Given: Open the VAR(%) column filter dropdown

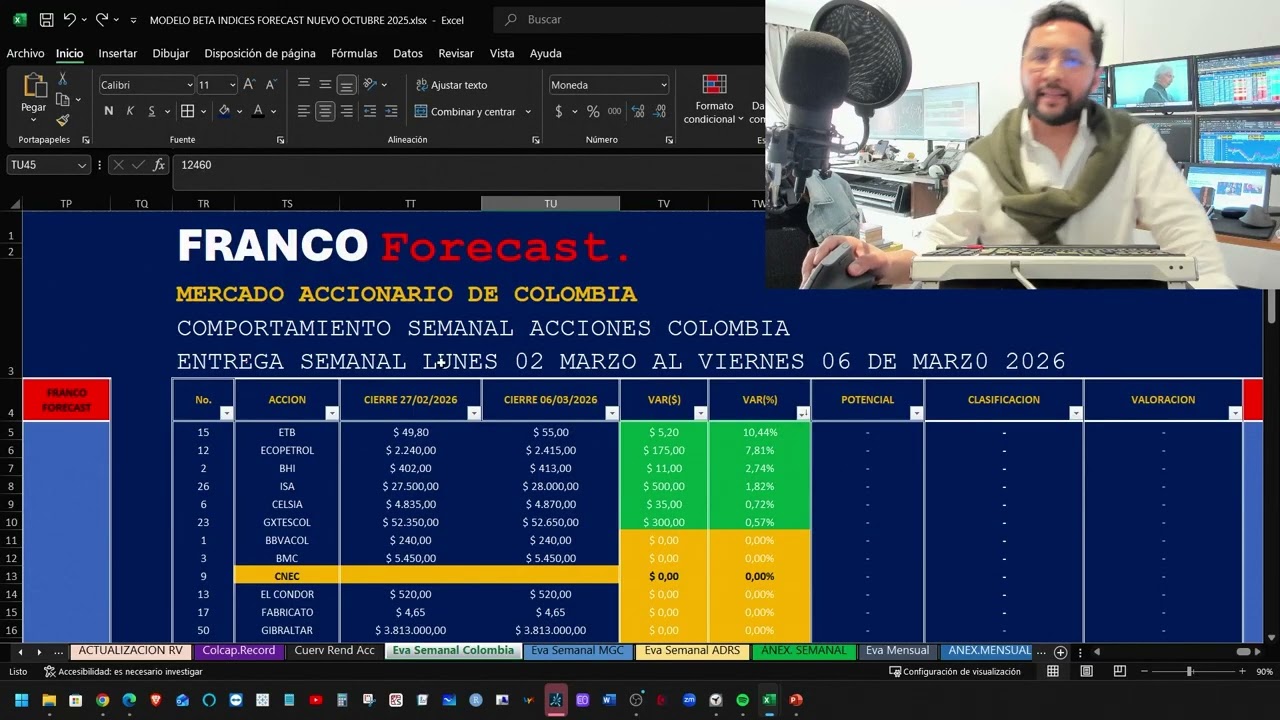Looking at the screenshot, I should click(x=802, y=413).
